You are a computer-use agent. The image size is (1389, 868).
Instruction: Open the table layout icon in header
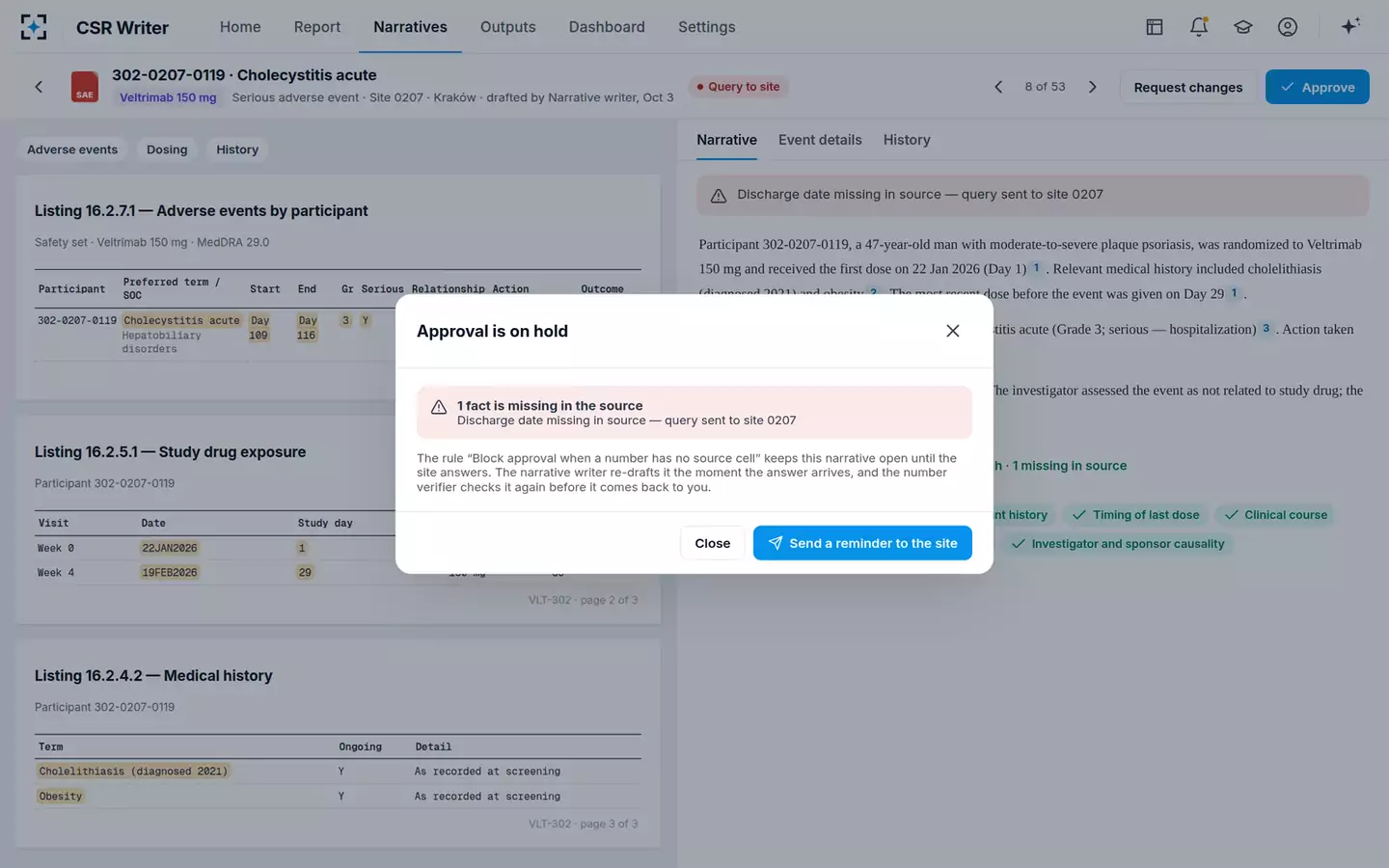[1155, 27]
